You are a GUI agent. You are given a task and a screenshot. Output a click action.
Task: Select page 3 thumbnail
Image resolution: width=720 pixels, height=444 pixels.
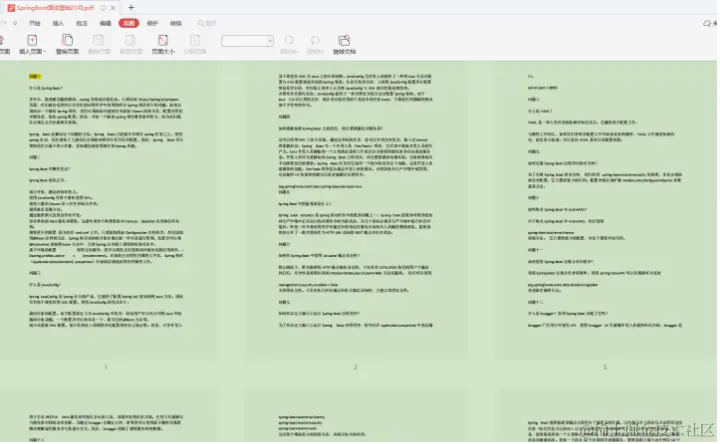605,210
